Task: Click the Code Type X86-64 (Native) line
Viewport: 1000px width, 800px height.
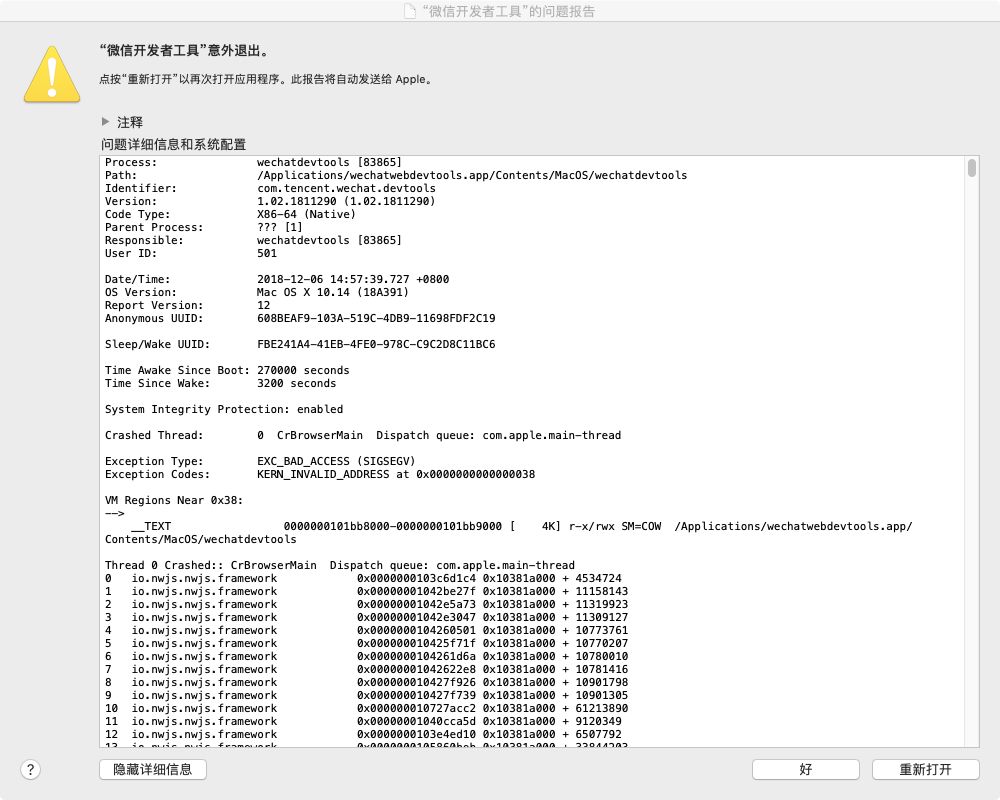Action: (x=230, y=214)
